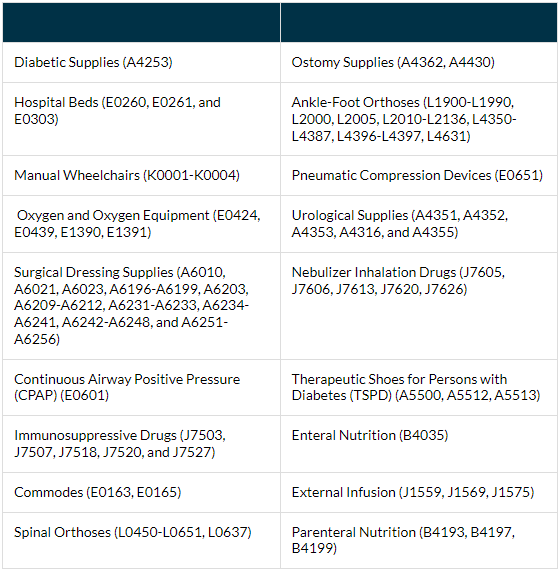This screenshot has height=572, width=560.
Task: Click the Oxygen and Oxygen Equipment cell
Action: click(x=142, y=224)
